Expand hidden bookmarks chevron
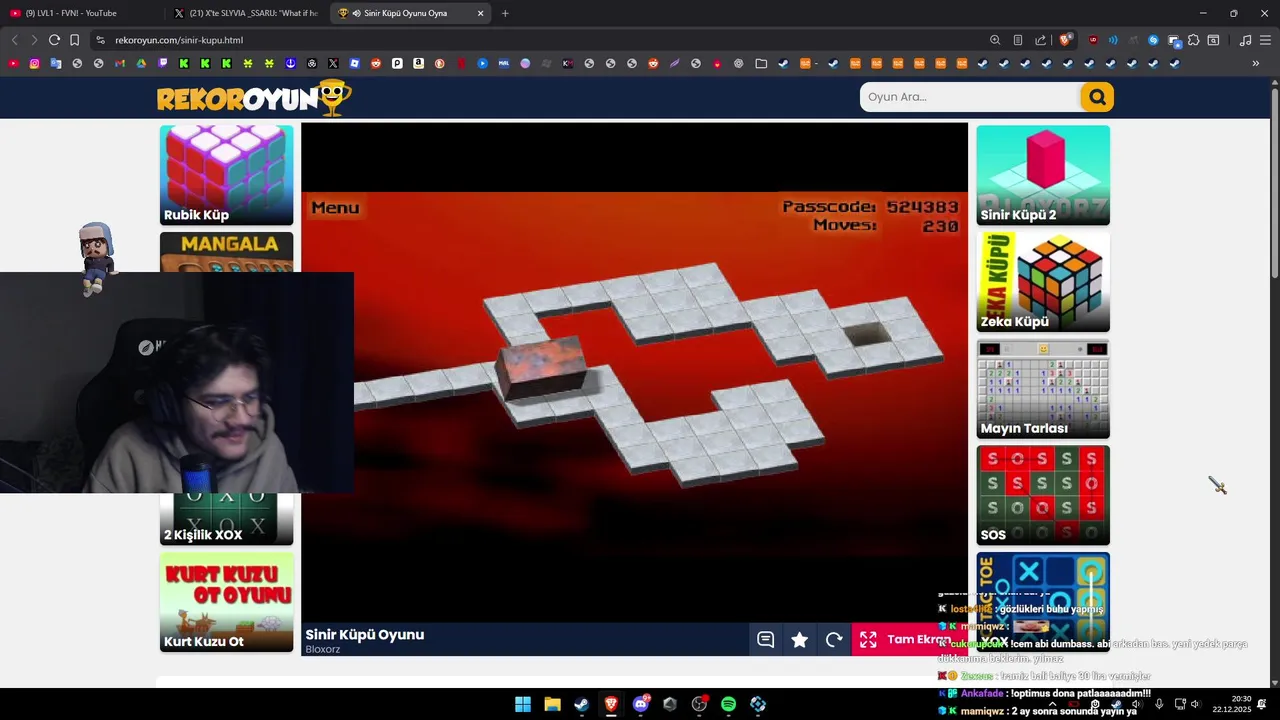The height and width of the screenshot is (720, 1280). pos(1256,63)
